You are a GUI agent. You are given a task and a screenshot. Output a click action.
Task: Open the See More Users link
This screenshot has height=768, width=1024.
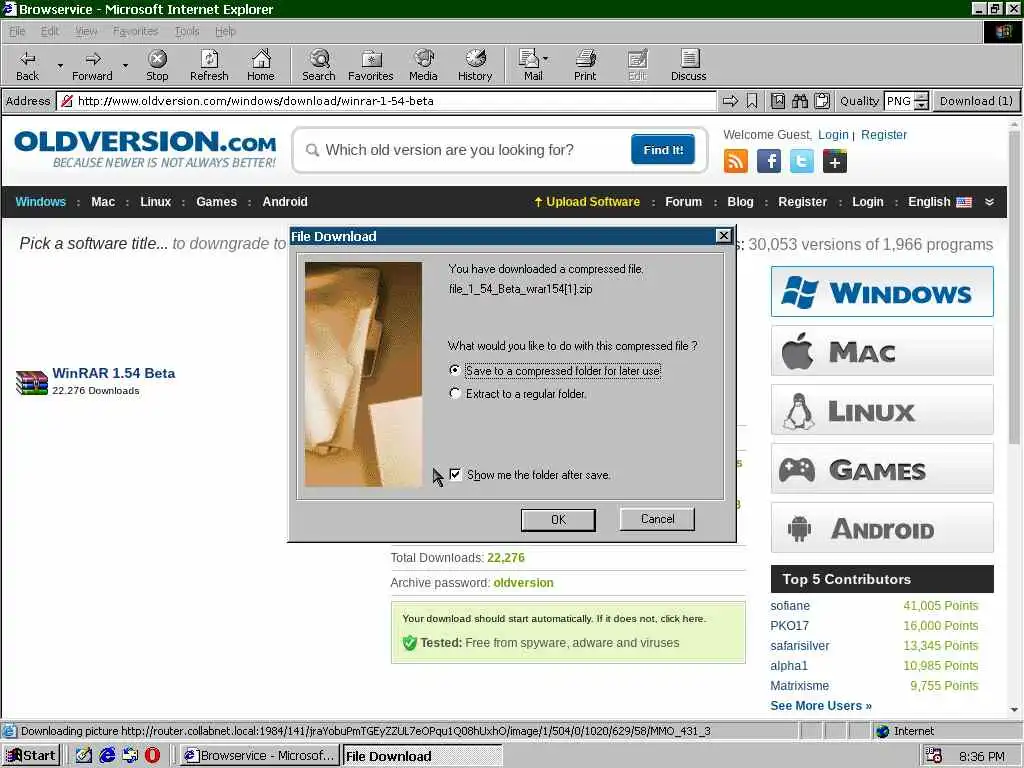click(821, 705)
